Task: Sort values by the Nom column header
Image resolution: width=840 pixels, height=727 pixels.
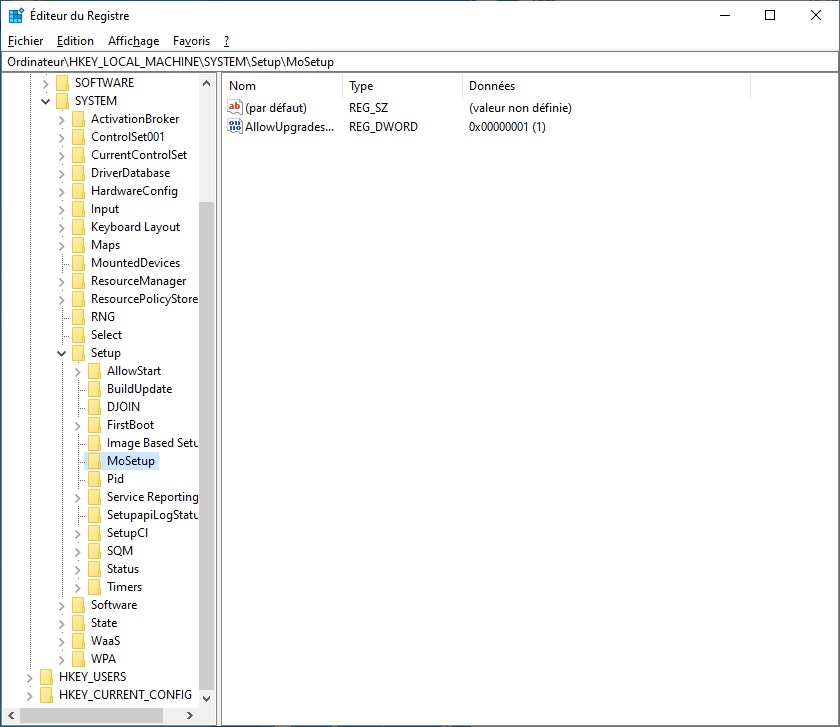Action: coord(282,86)
